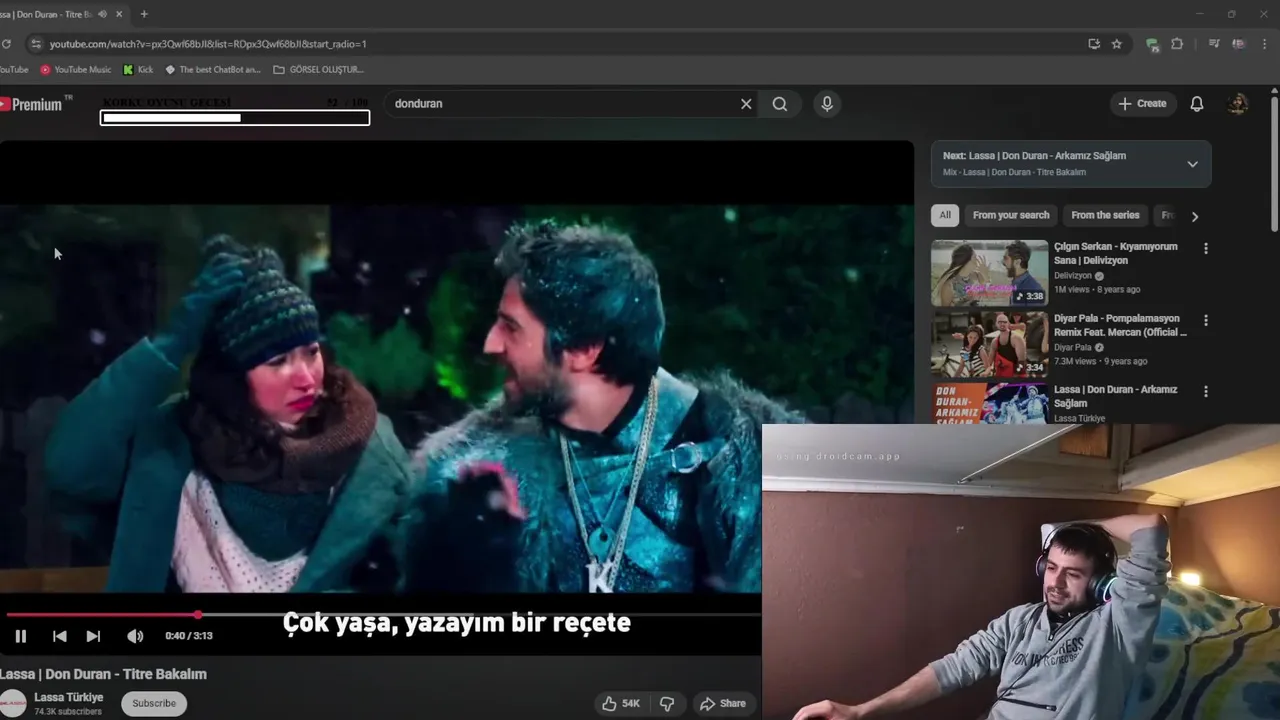
Task: Open the browser profile avatar
Action: 1239,44
